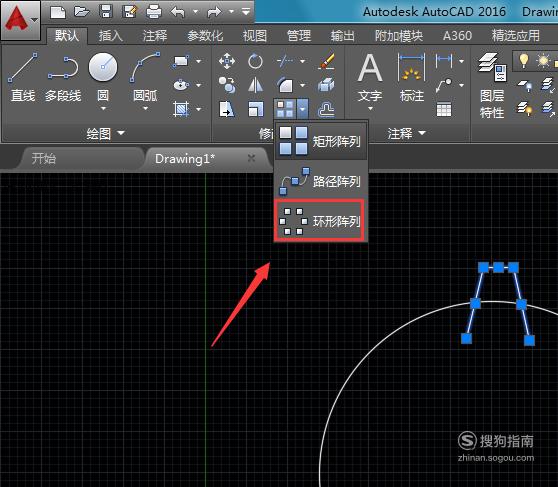The image size is (558, 487).
Task: Click the Linear dimension icon
Action: [444, 61]
